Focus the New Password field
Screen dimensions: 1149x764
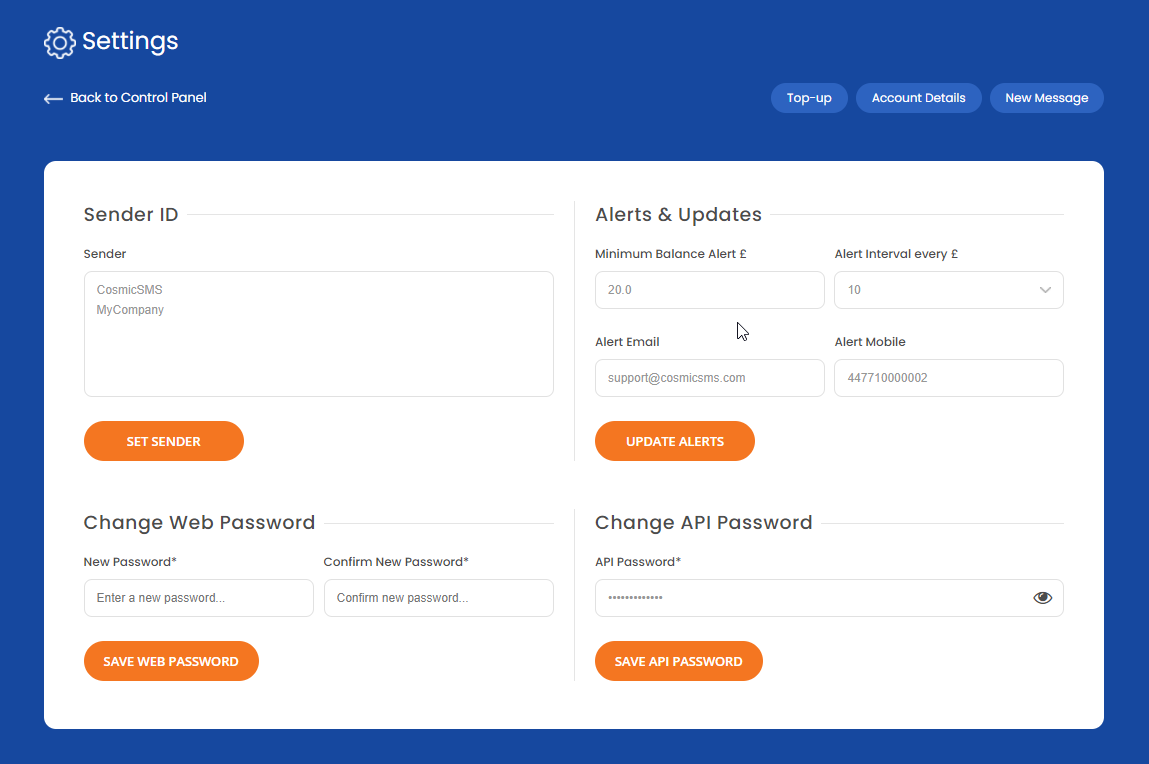click(198, 598)
